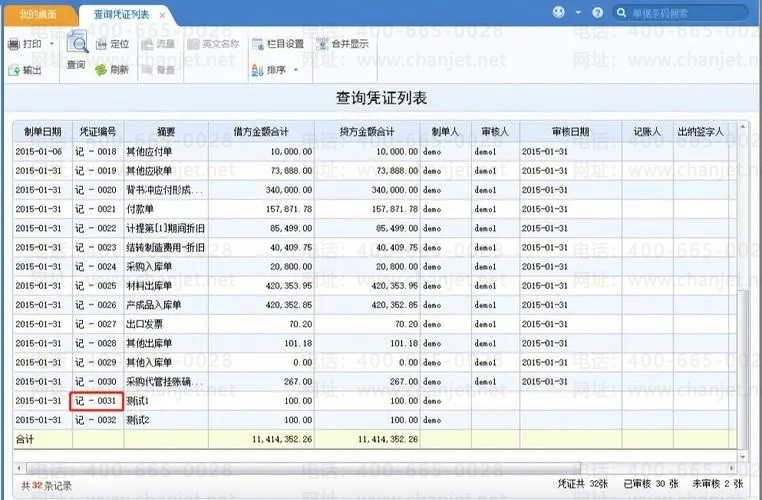Click the horizontal scrollbar thumb
762x500 pixels.
pos(303,468)
